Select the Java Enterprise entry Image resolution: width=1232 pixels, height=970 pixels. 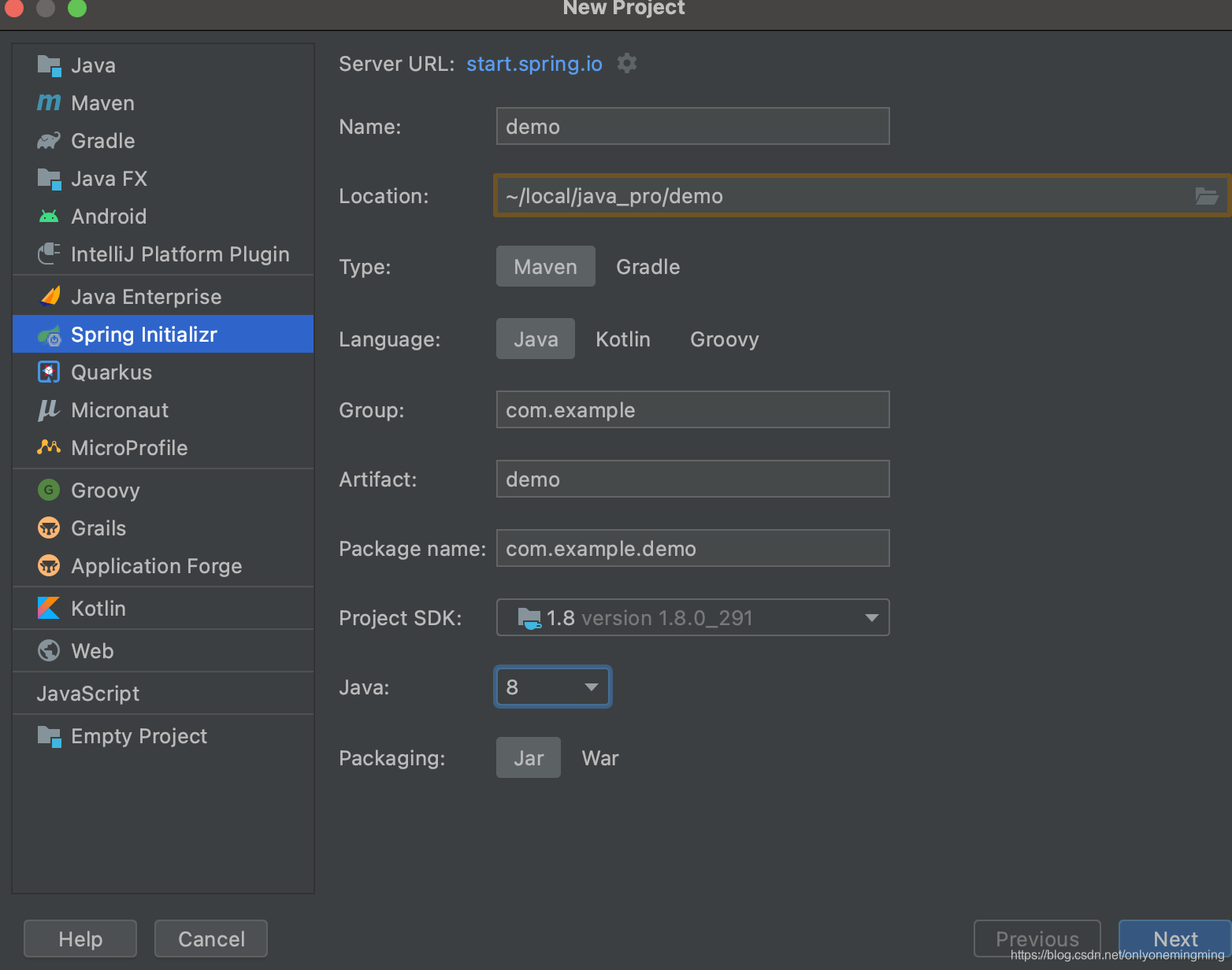coord(163,297)
